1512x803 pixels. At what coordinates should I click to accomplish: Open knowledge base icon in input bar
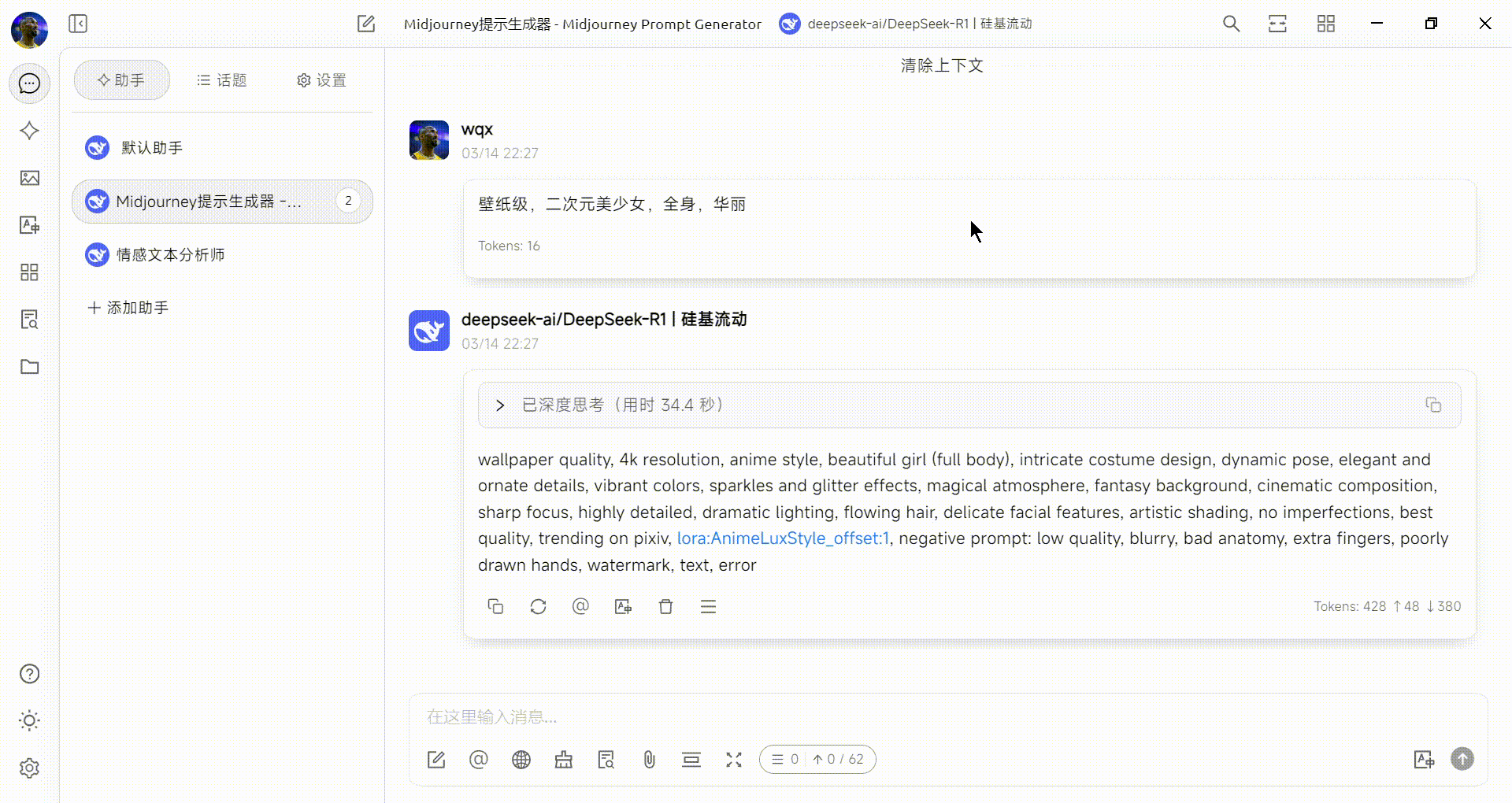[x=606, y=760]
